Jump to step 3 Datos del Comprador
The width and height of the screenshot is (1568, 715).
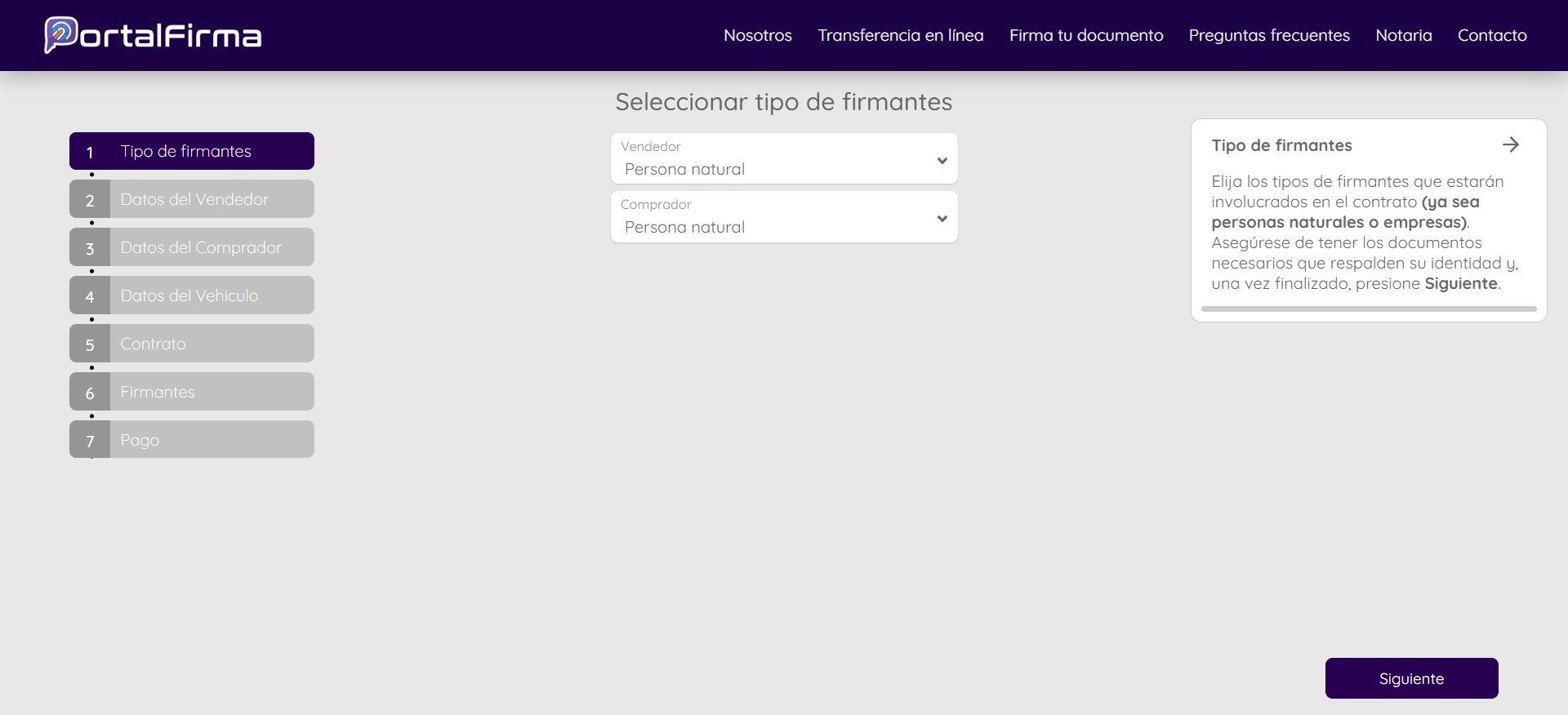pos(192,247)
